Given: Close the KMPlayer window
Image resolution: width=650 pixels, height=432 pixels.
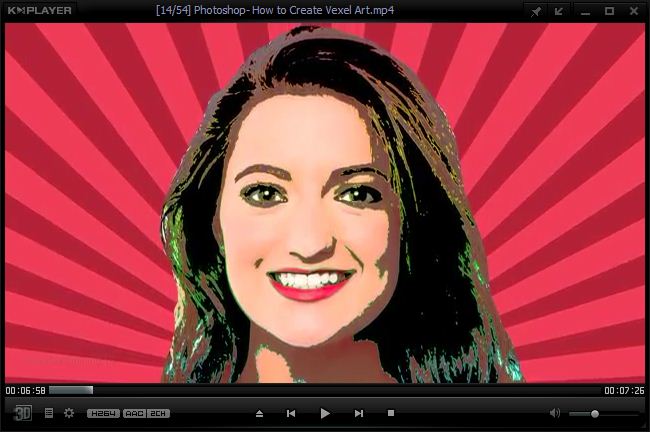Looking at the screenshot, I should (634, 11).
